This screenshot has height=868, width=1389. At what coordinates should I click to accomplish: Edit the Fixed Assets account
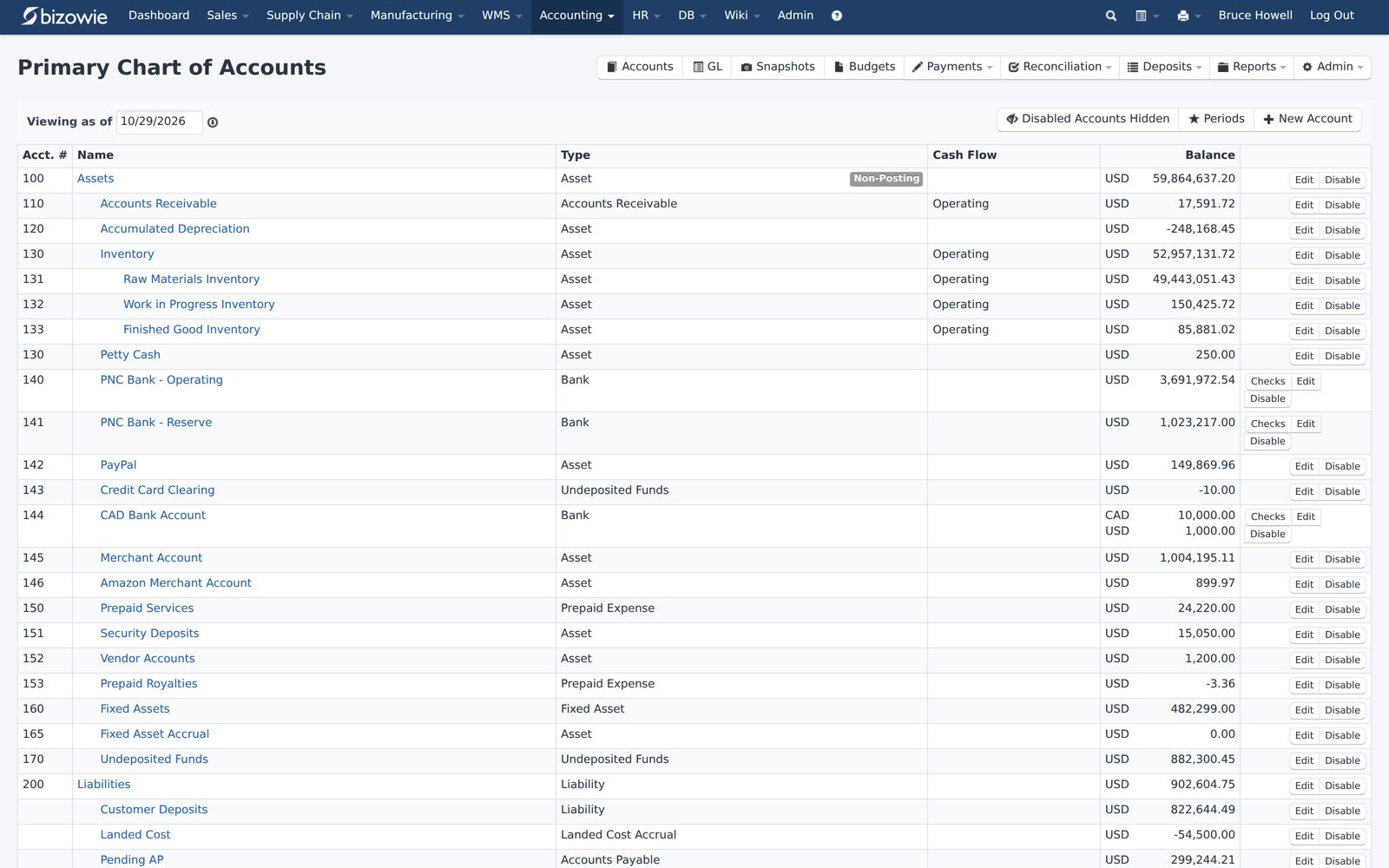click(1304, 711)
